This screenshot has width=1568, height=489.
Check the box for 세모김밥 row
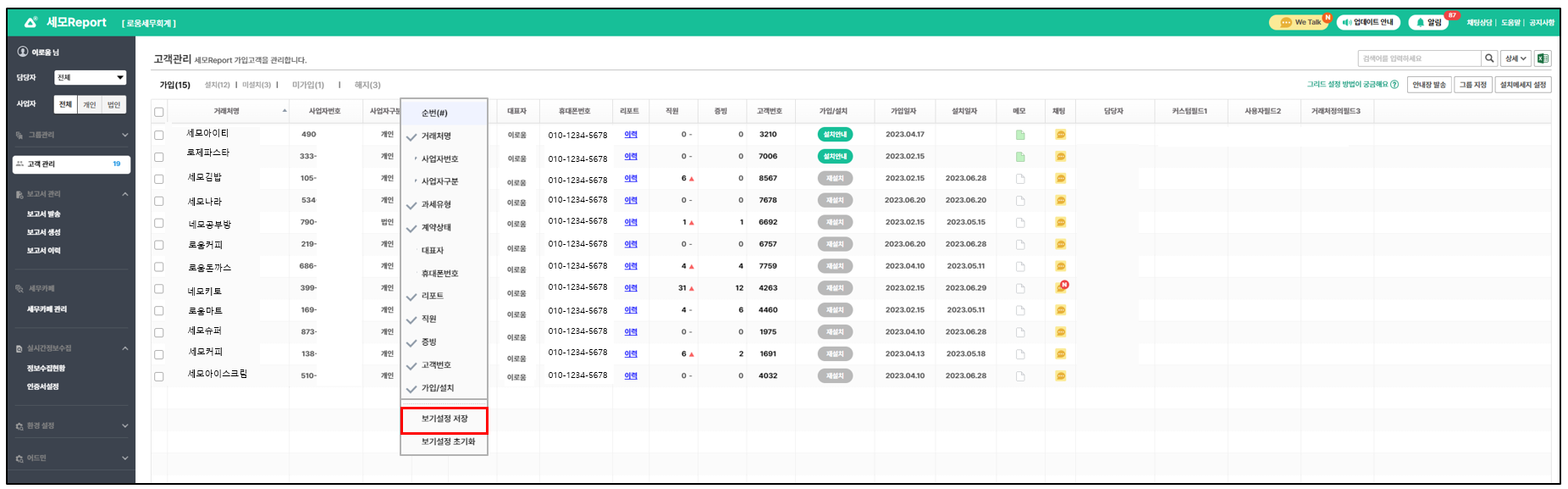tap(158, 179)
